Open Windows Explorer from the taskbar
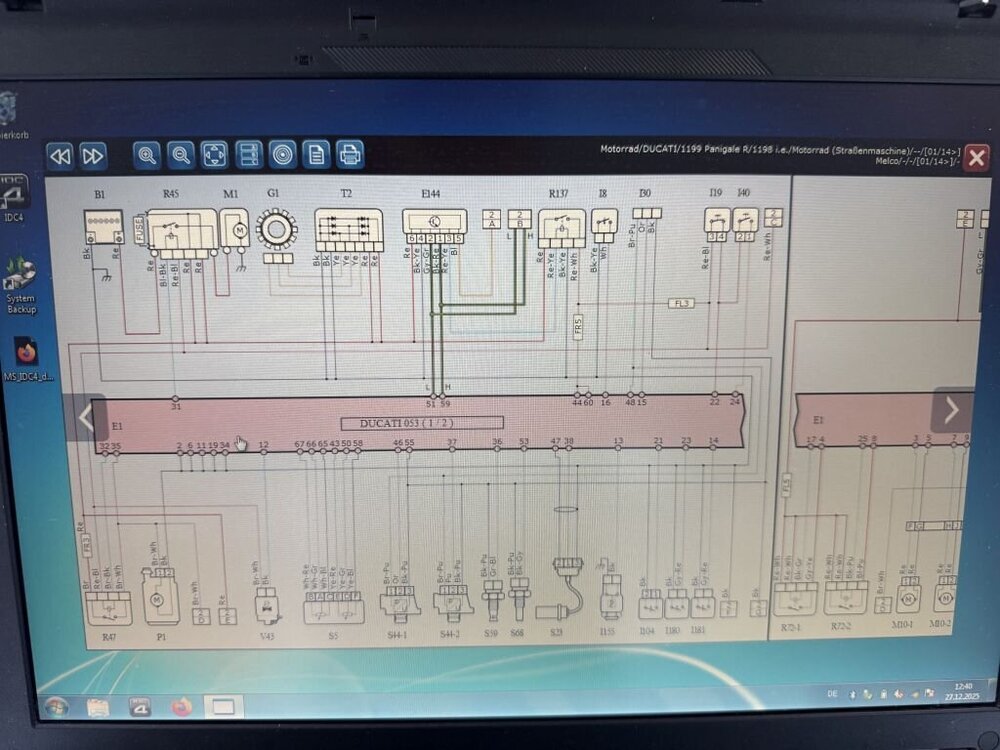The image size is (1000, 750). [98, 707]
